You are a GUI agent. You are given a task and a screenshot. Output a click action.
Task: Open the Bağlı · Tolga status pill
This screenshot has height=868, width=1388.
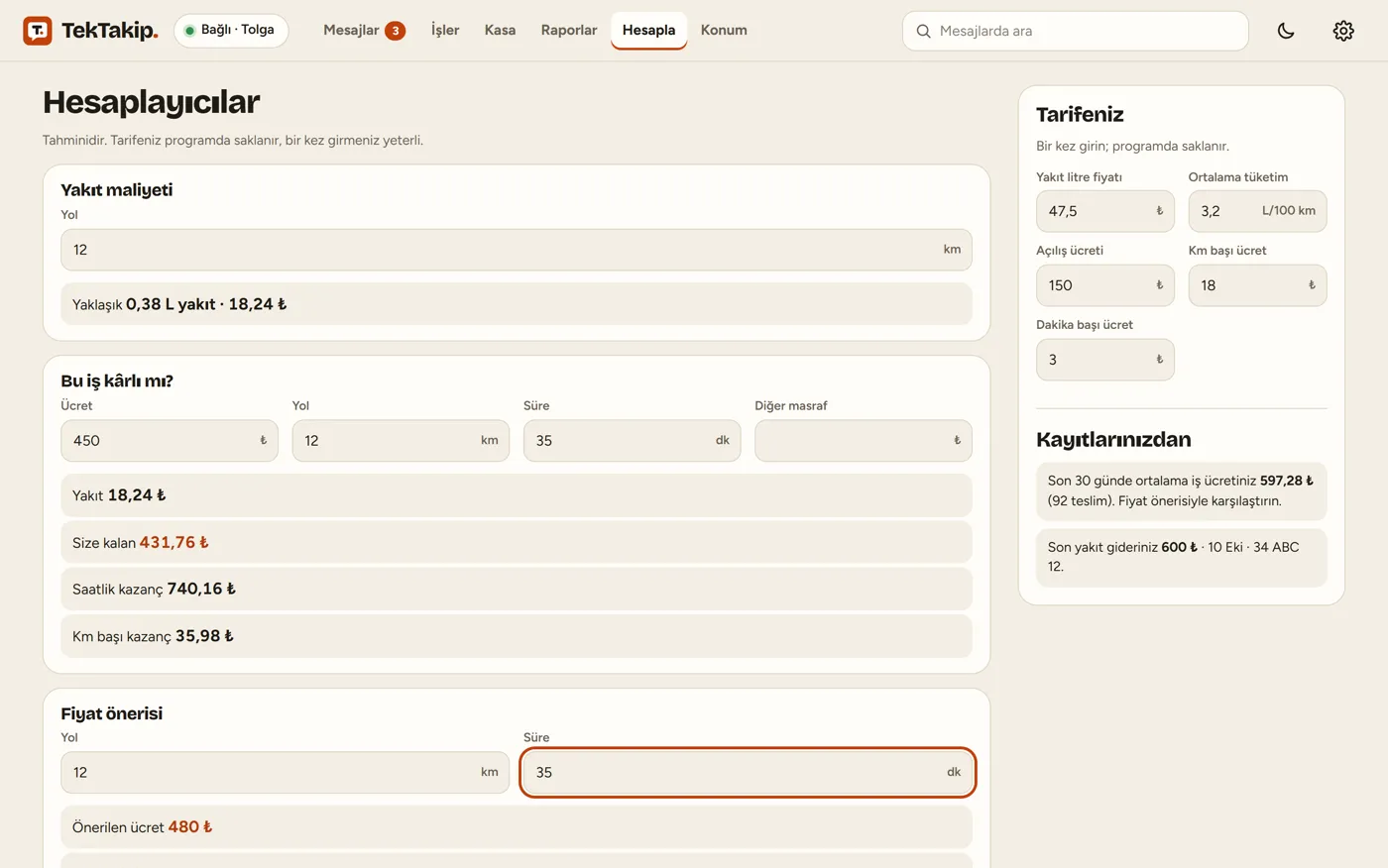[231, 31]
